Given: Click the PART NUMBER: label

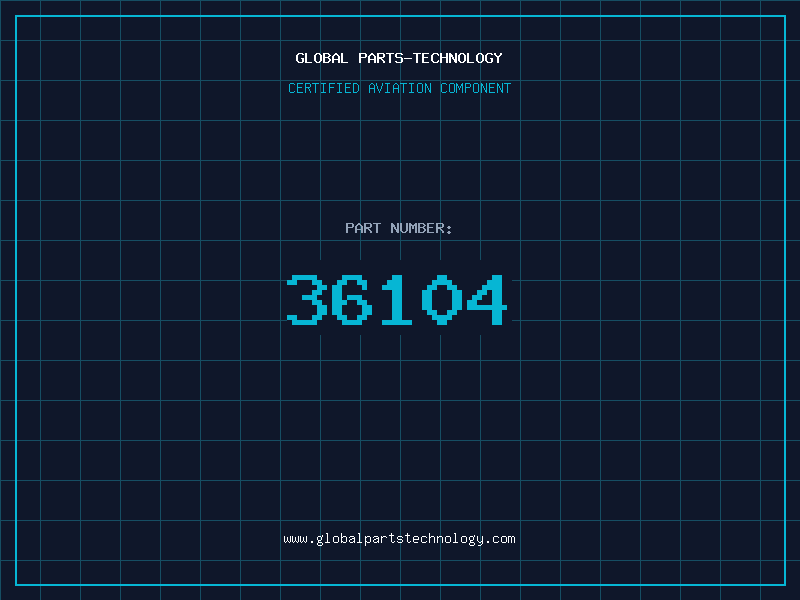Looking at the screenshot, I should pyautogui.click(x=399, y=228).
